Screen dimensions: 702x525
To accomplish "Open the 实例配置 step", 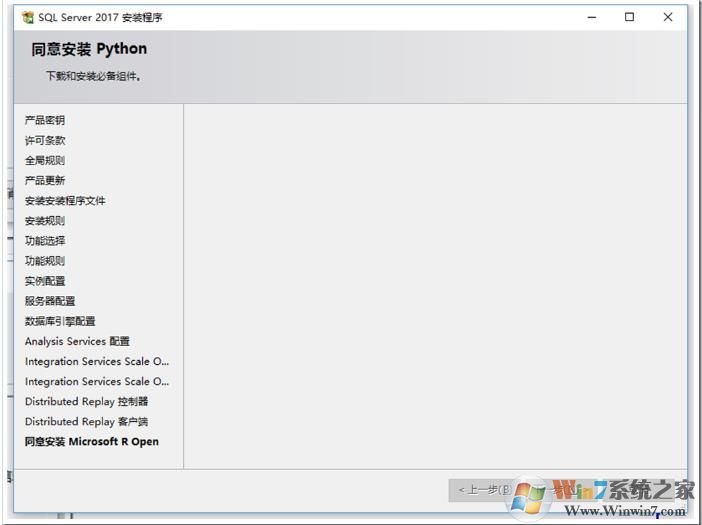I will 45,281.
